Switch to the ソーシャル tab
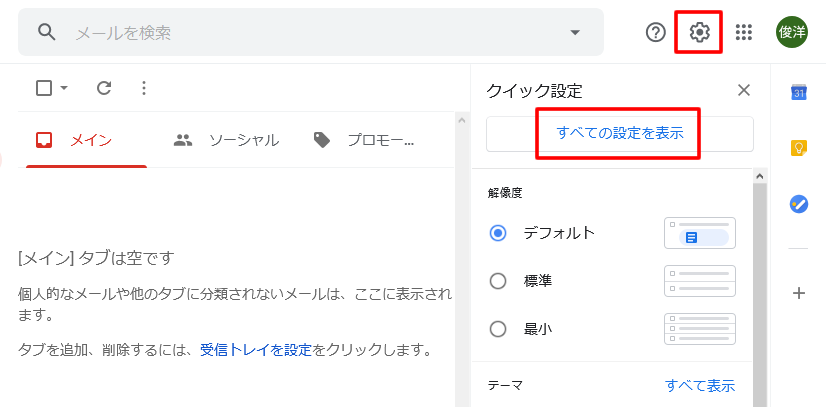This screenshot has width=826, height=407. click(x=227, y=140)
